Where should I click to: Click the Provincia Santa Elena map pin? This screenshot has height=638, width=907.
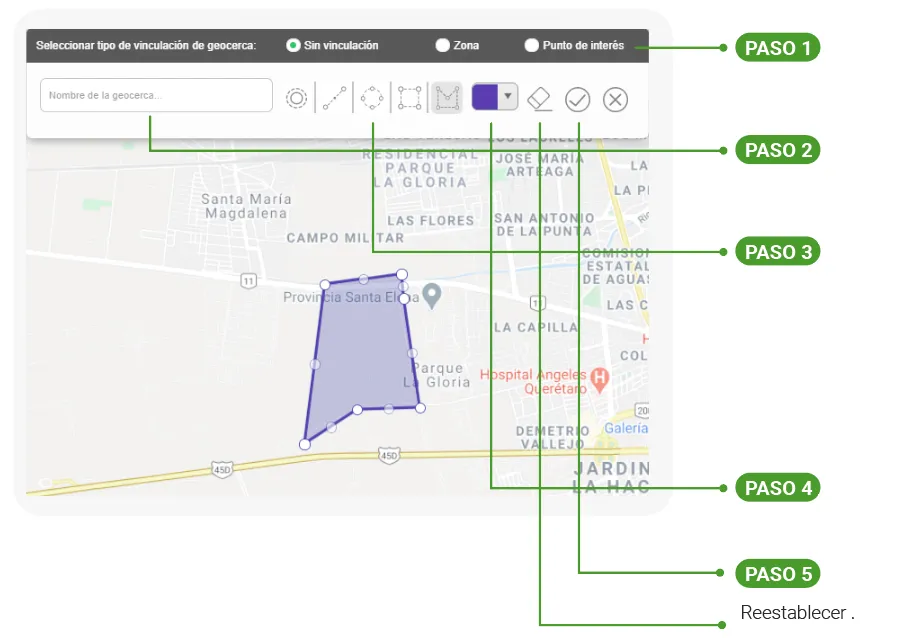(x=432, y=296)
